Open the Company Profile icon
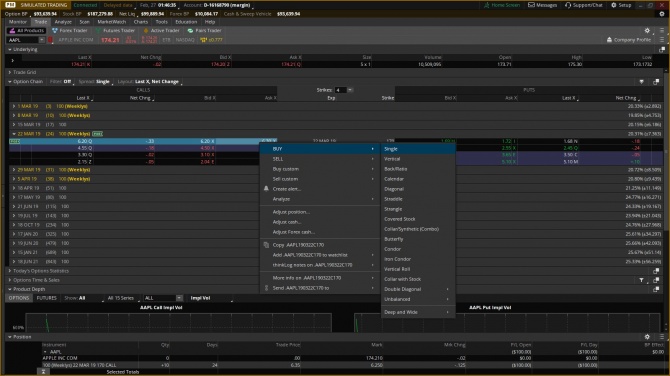Viewport: 670px width, 376px height. click(x=609, y=40)
